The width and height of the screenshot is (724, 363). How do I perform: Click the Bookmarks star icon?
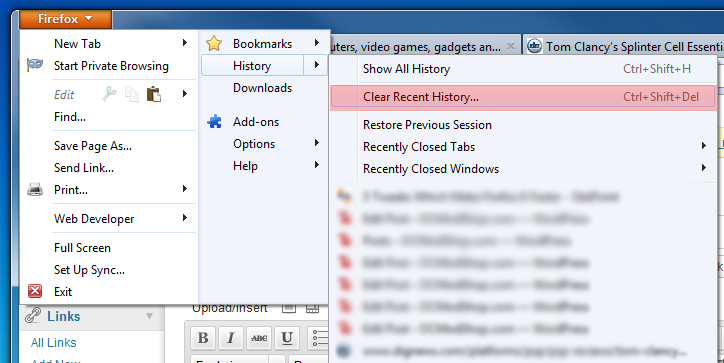click(x=214, y=43)
